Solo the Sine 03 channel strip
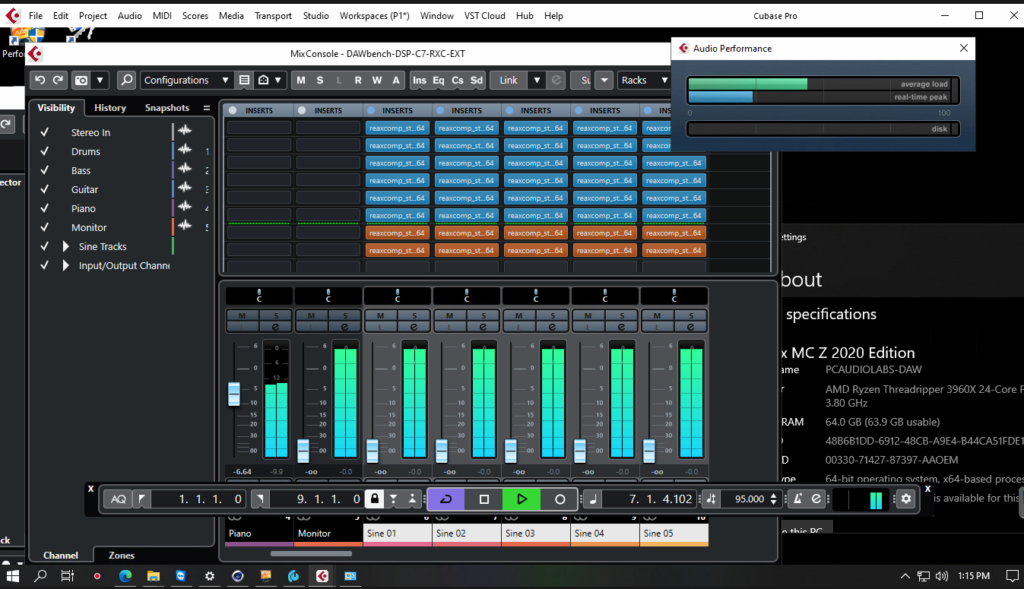Image resolution: width=1024 pixels, height=589 pixels. click(x=552, y=316)
